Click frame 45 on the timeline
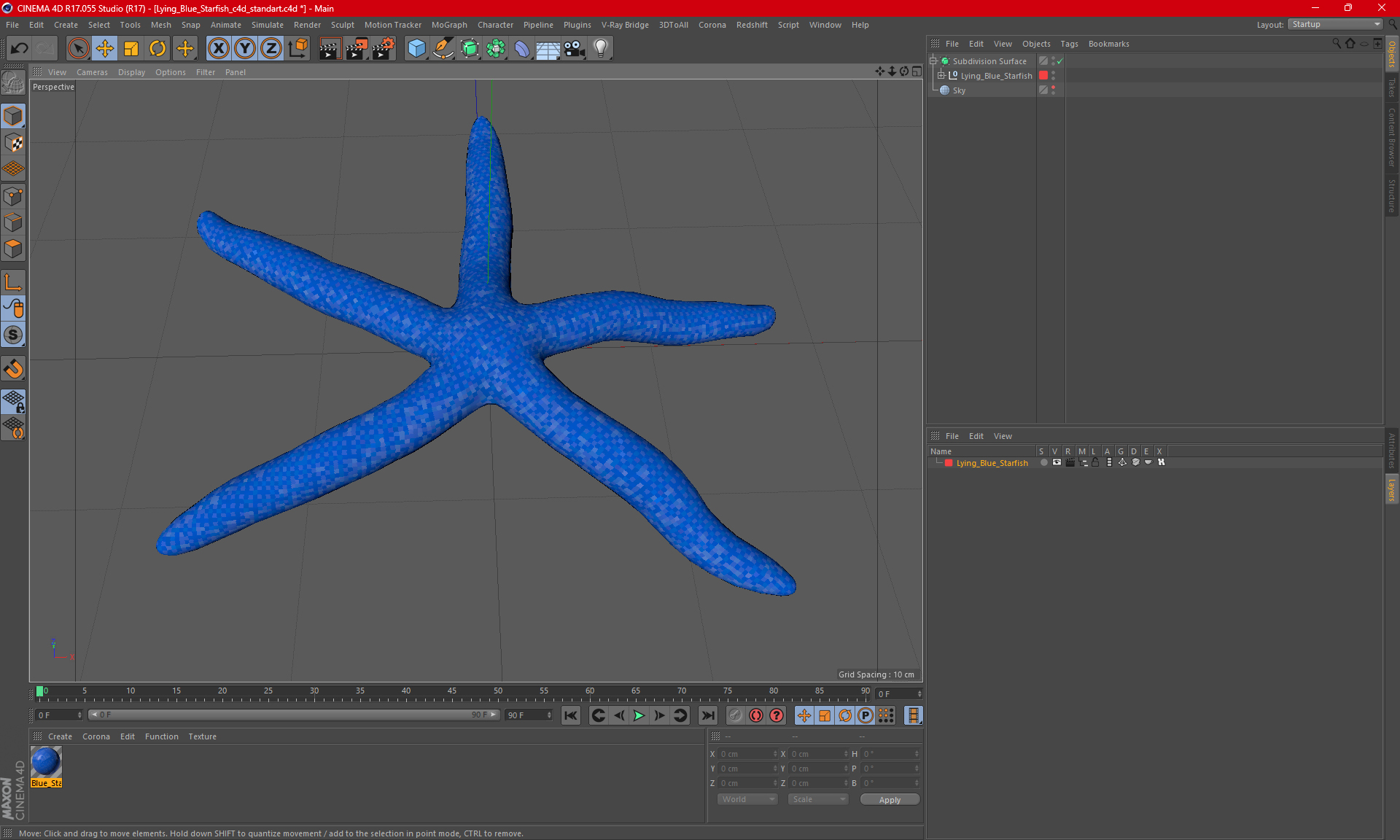Viewport: 1400px width, 840px height. [452, 691]
